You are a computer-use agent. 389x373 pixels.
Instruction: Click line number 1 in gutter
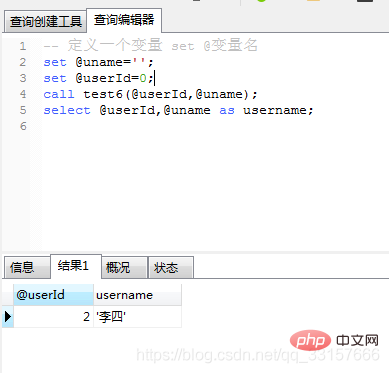(23, 46)
